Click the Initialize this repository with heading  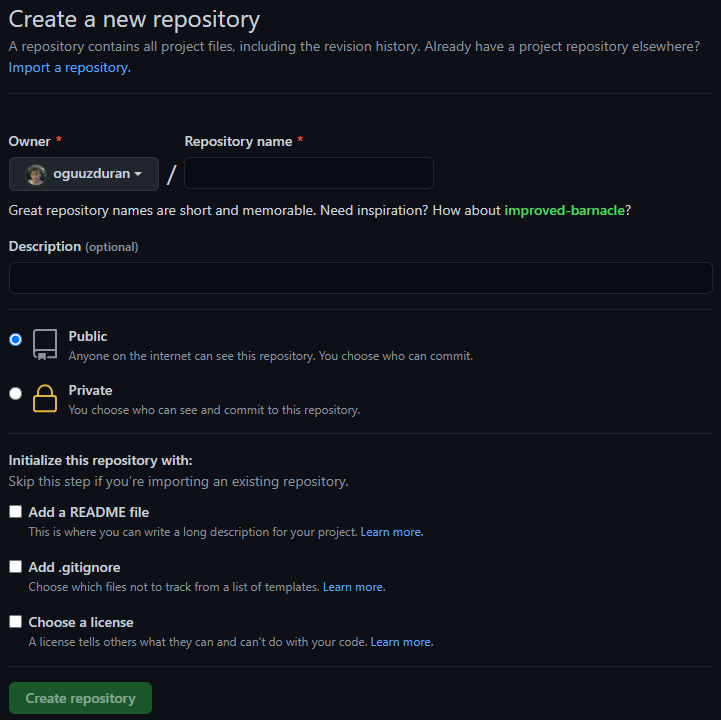(x=101, y=460)
